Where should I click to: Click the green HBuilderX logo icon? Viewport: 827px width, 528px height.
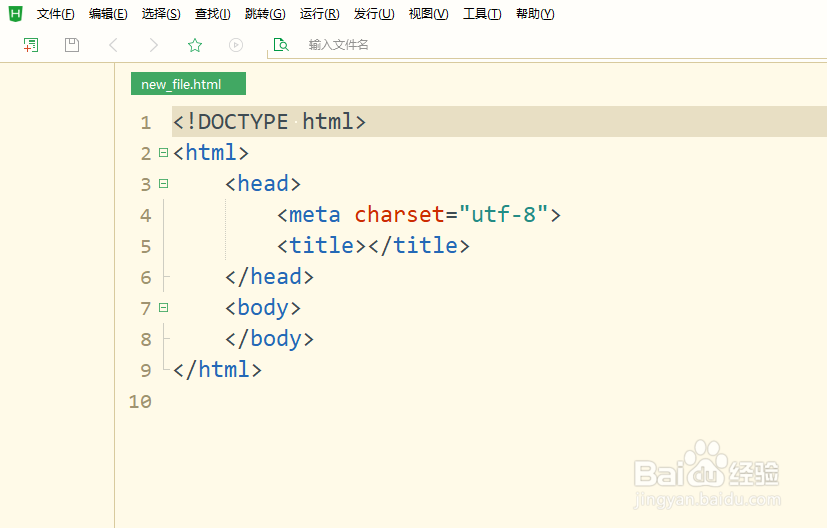tap(15, 14)
